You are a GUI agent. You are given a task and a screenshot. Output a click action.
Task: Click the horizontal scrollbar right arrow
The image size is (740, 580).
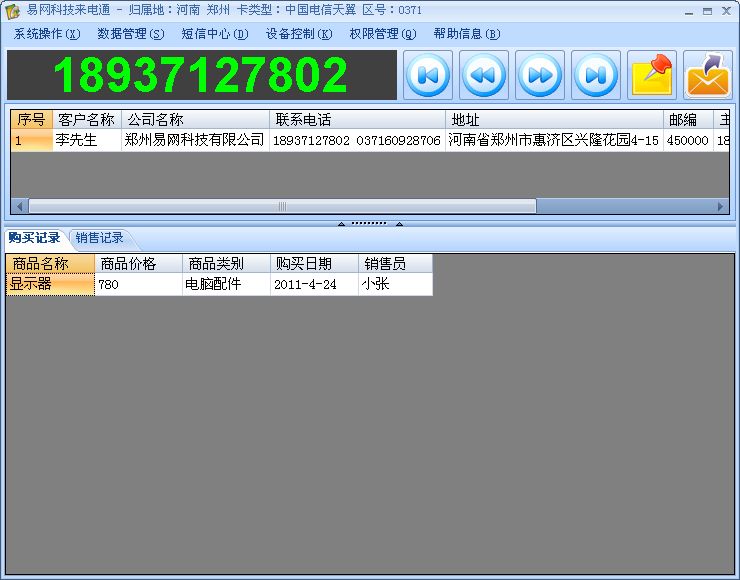tap(720, 206)
